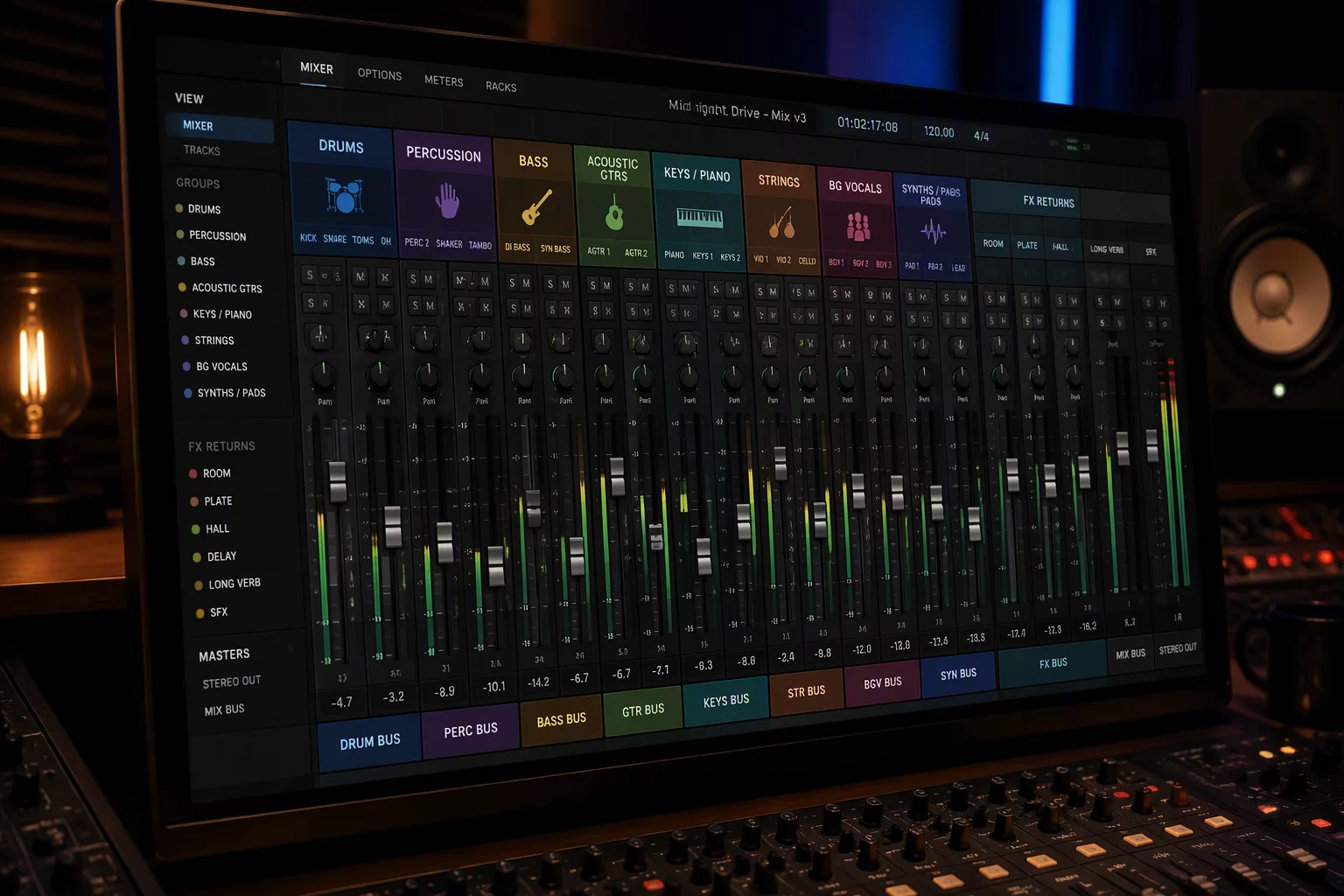
Task: Toggle upper Solo button on the -8.9 strip
Action: point(413,279)
